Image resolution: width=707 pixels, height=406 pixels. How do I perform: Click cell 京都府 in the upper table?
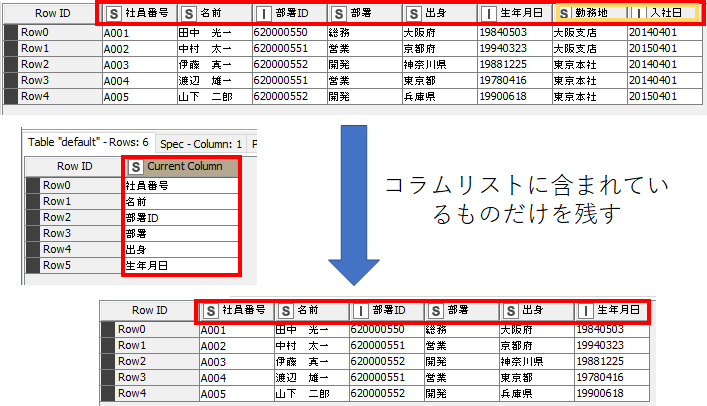coord(439,49)
